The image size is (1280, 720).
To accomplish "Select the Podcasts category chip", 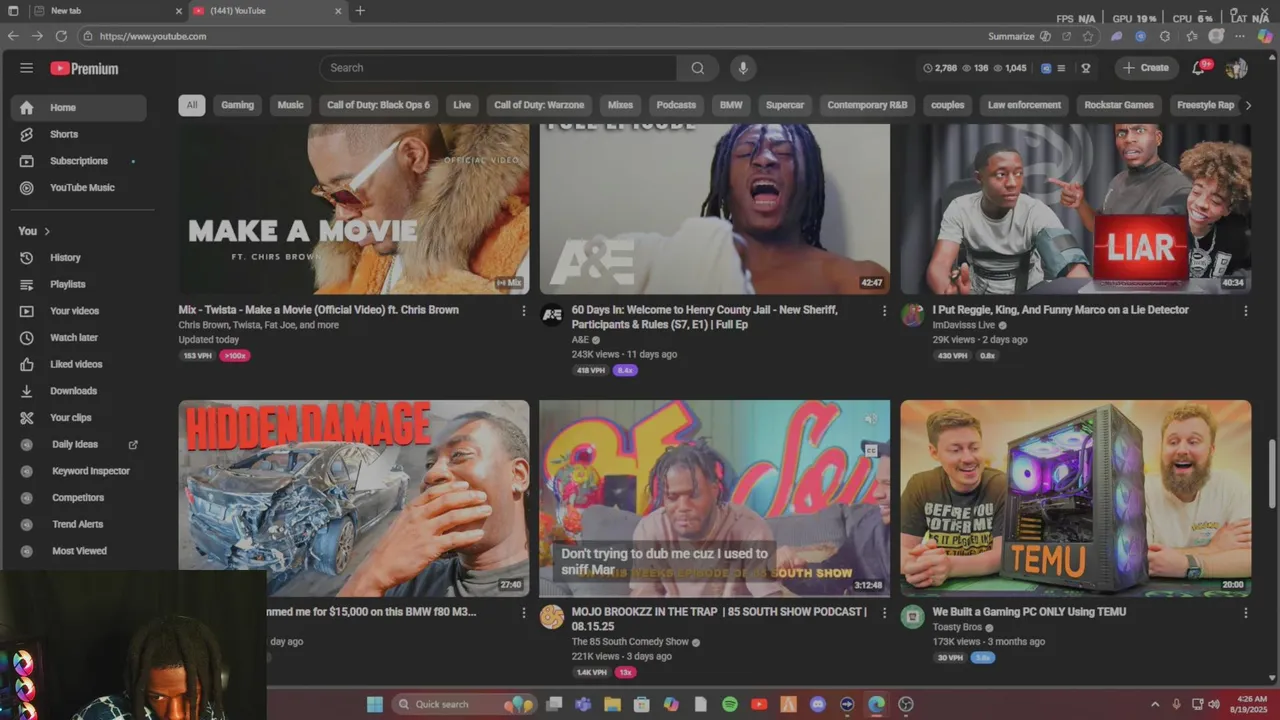I will click(676, 105).
